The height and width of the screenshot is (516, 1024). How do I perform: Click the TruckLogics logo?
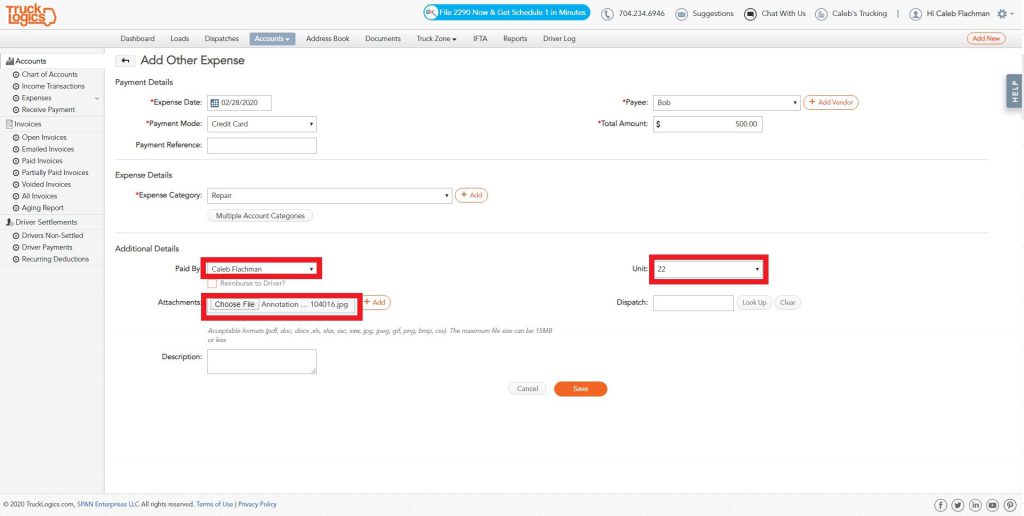click(31, 15)
